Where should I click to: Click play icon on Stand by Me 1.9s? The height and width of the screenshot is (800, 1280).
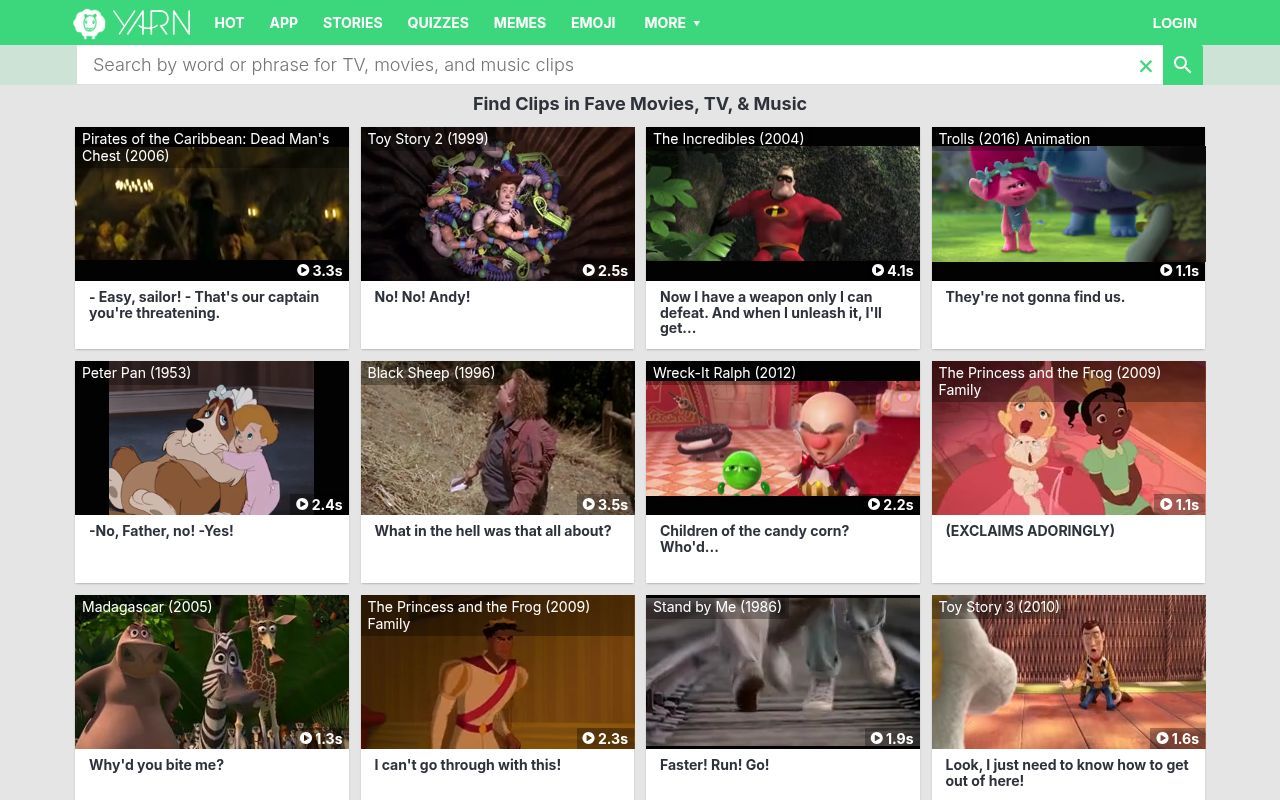tap(877, 738)
